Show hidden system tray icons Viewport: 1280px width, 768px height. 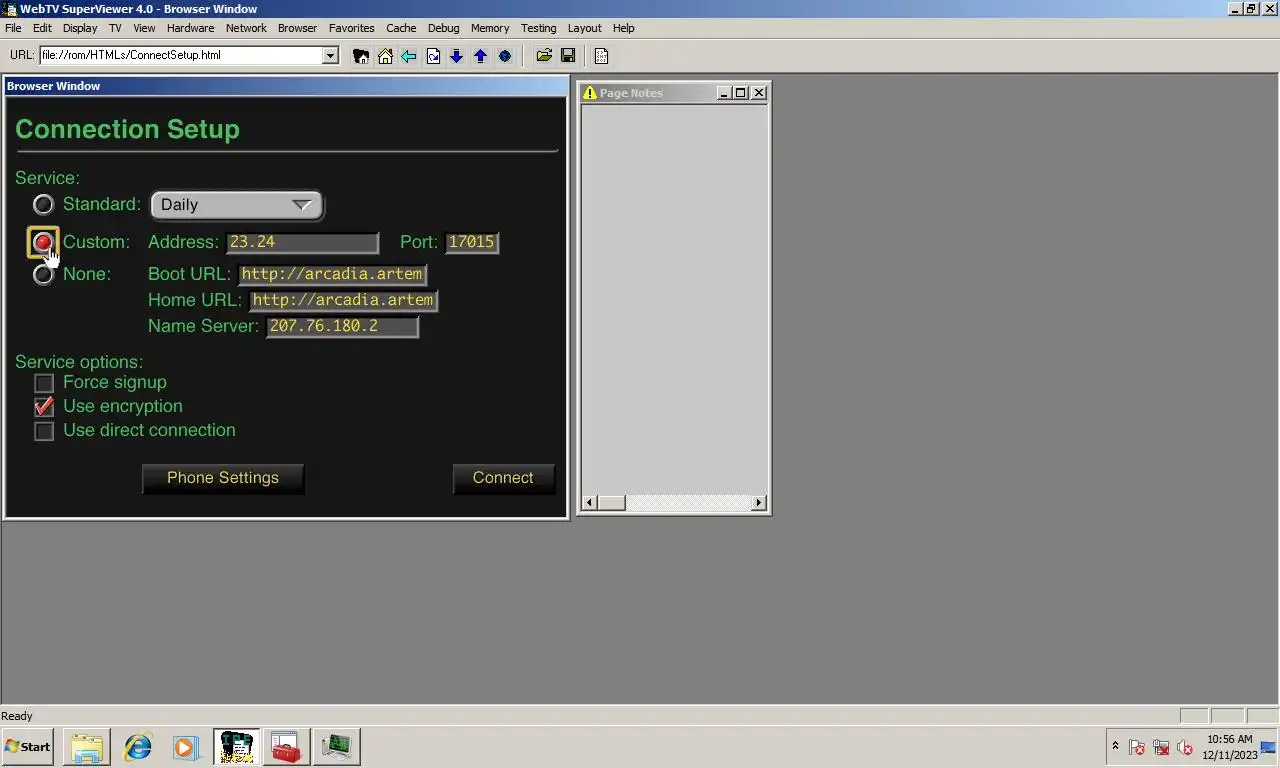pos(1115,746)
